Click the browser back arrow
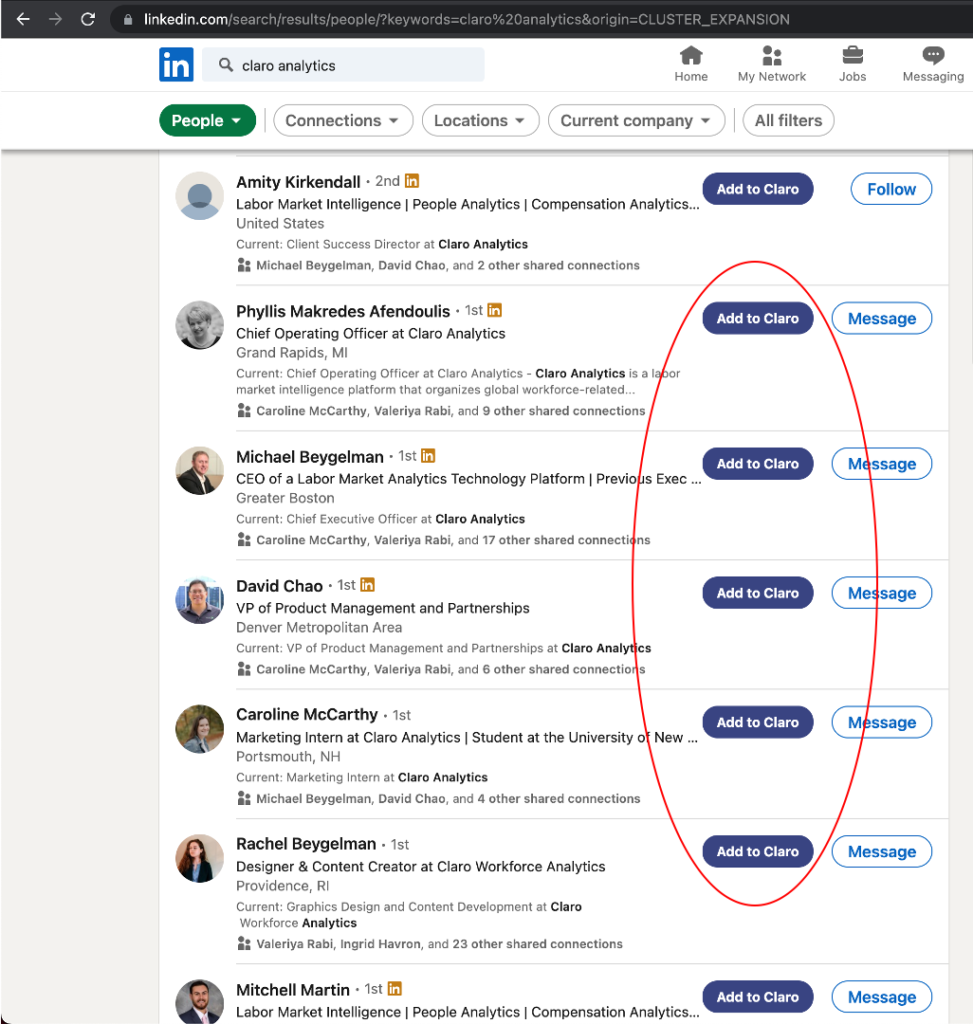 24,19
